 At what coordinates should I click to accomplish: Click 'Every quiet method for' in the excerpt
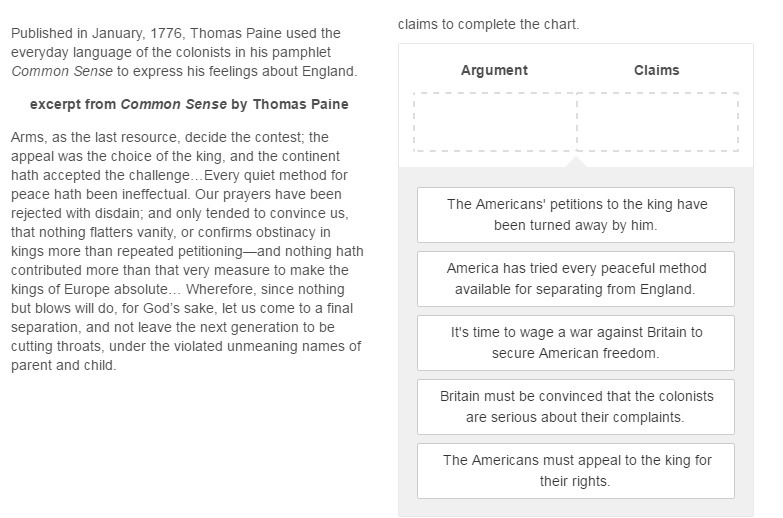click(x=275, y=175)
